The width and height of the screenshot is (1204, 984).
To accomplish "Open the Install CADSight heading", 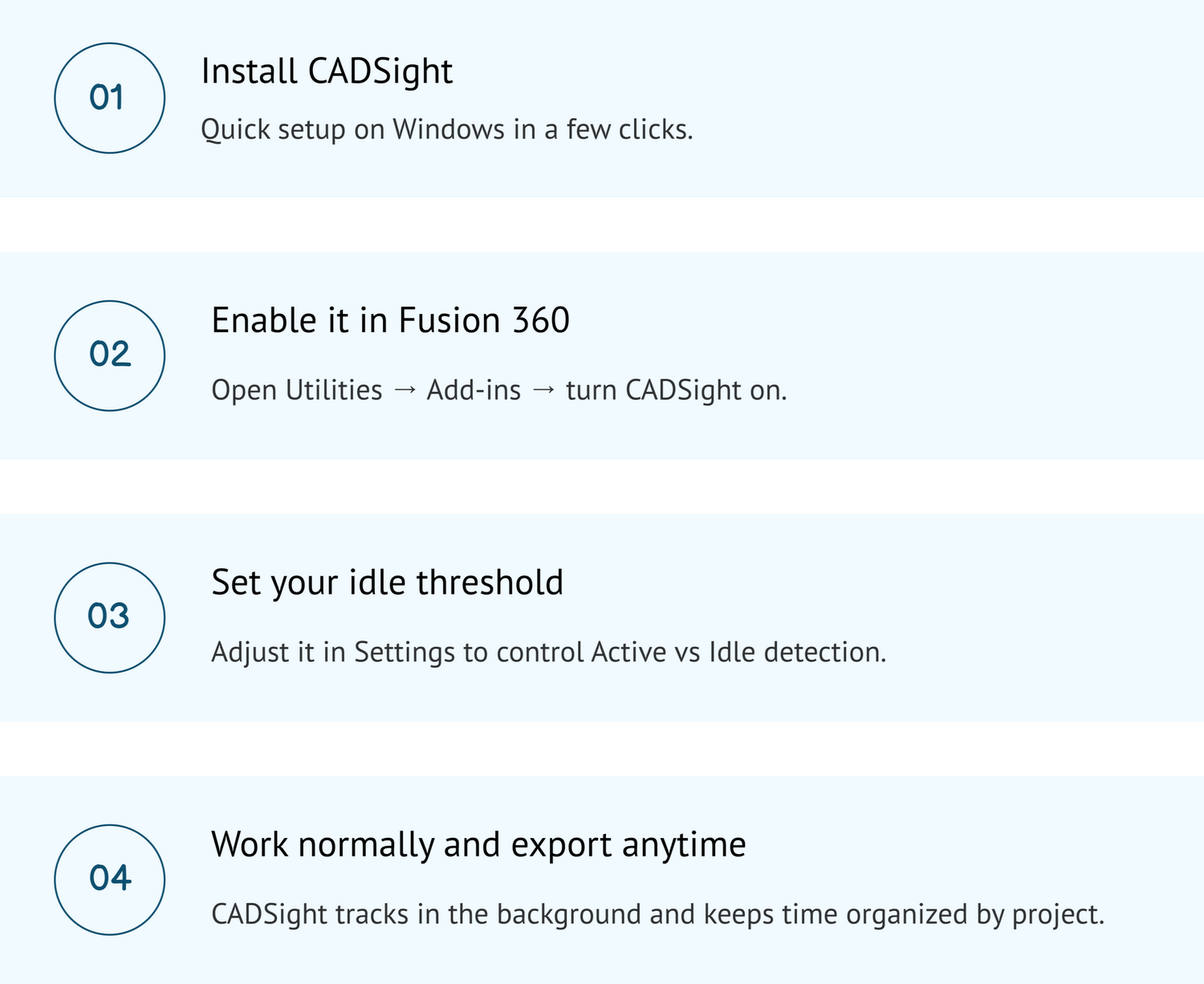I will click(x=327, y=71).
